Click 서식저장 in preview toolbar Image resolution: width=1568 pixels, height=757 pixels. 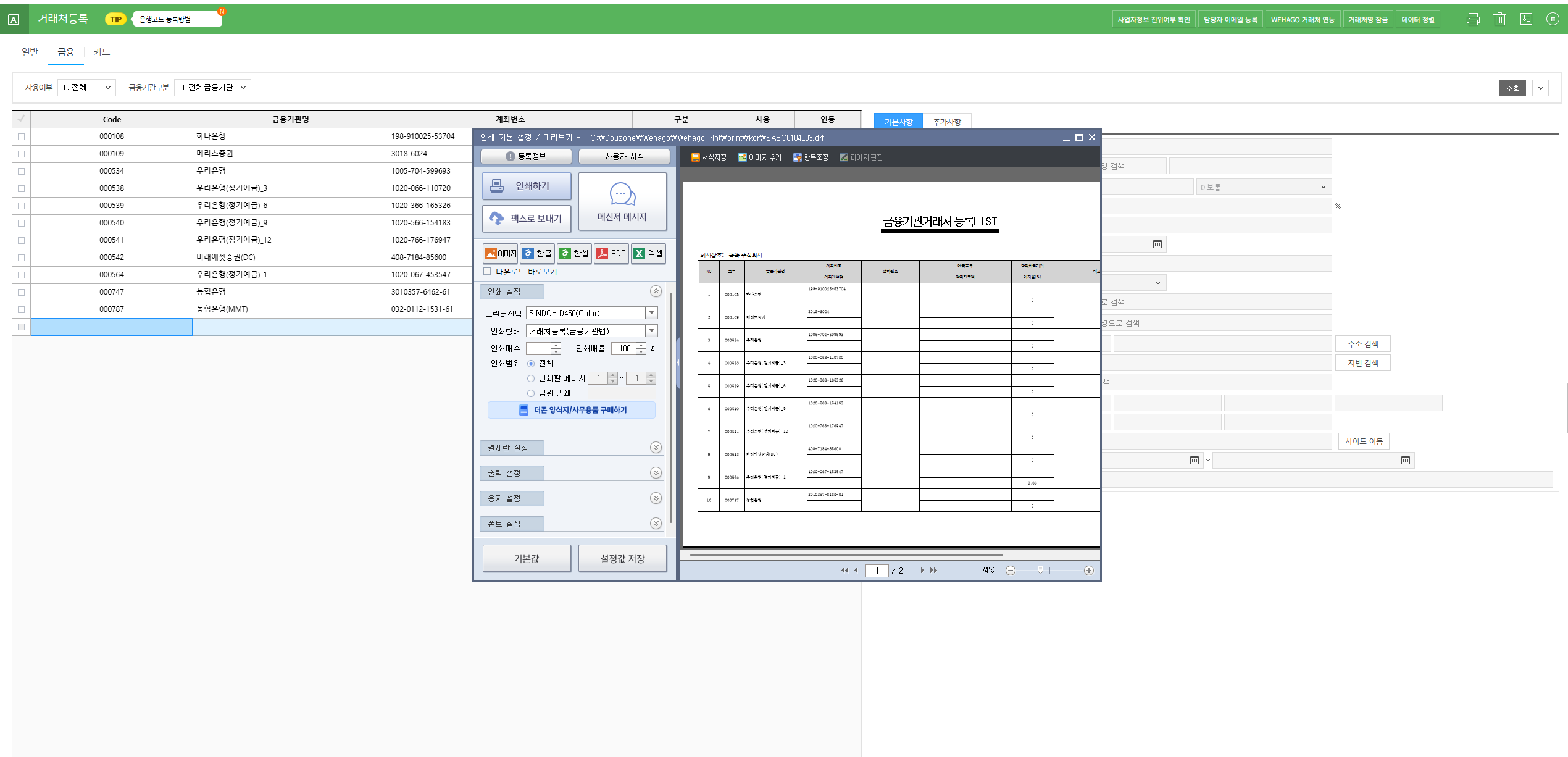point(709,157)
